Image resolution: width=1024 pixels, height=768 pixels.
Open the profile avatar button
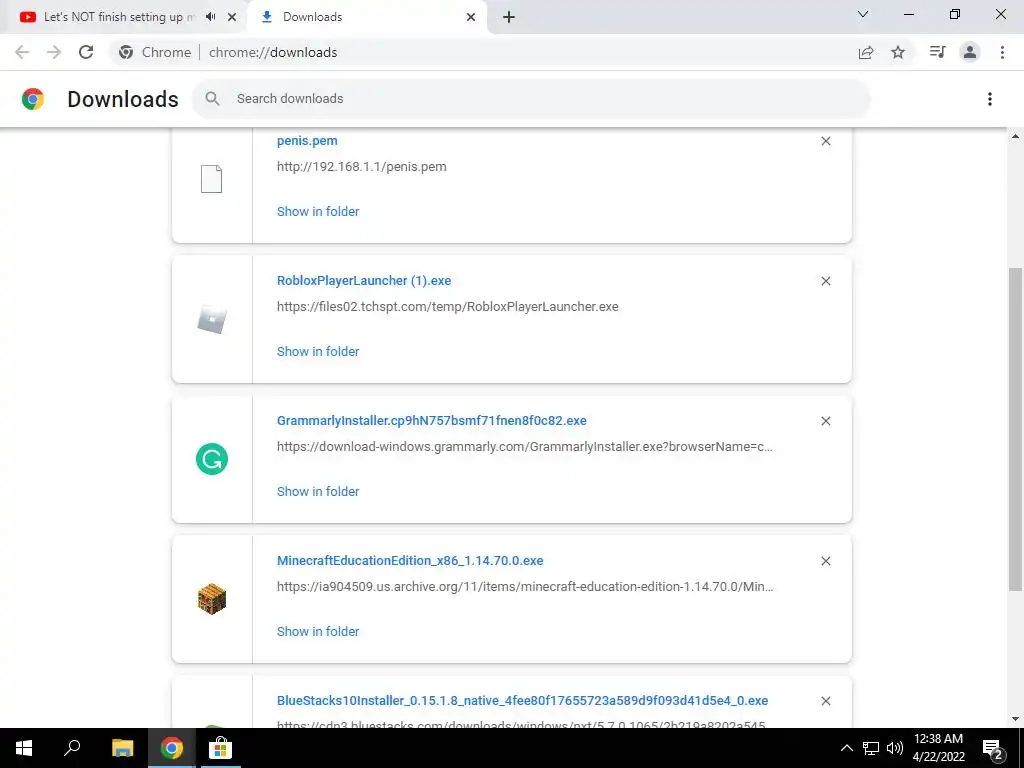[x=970, y=52]
